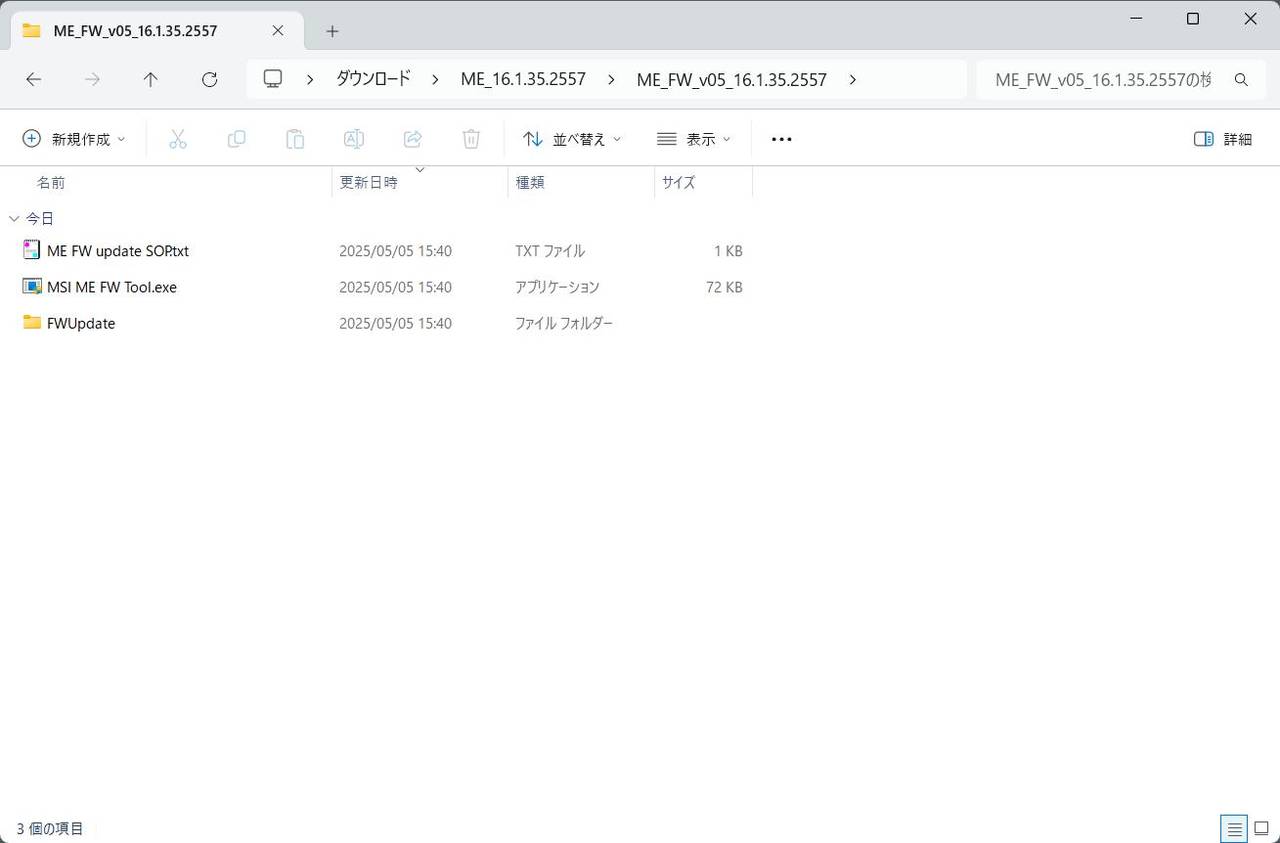Viewport: 1280px width, 843px height.
Task: Click the FWUpdate row's date 2025/05/05 15:40
Action: 395,323
